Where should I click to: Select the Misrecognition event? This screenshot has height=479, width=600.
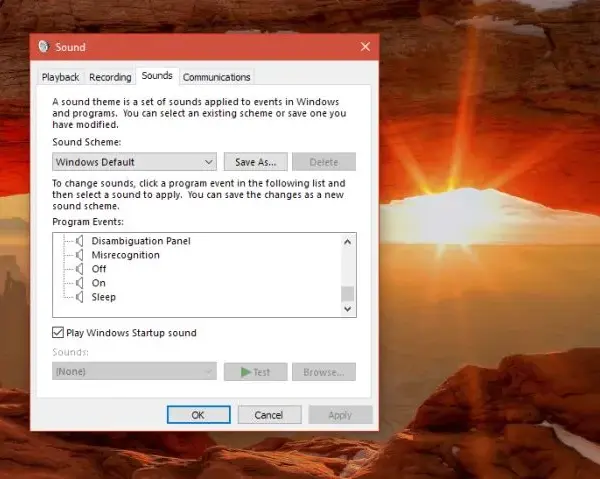(126, 255)
